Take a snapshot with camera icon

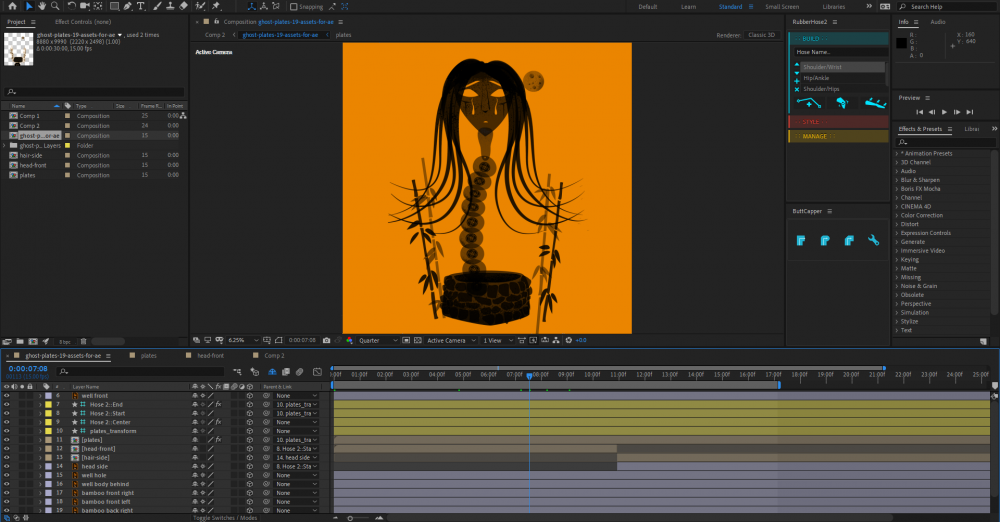click(x=326, y=340)
